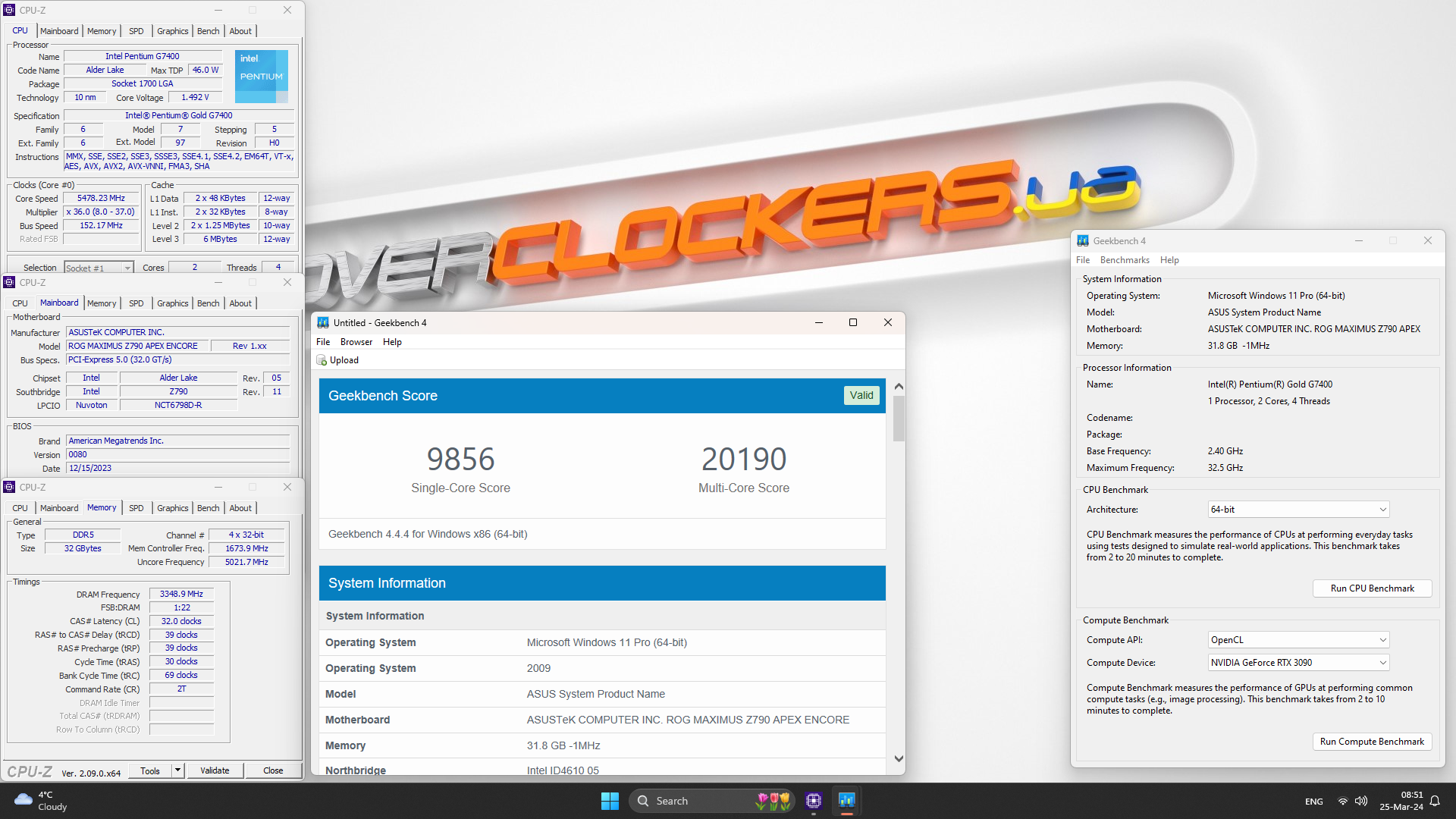Click the Geekbench 4 title bar icon in right window
This screenshot has width=1456, height=819.
point(1083,240)
